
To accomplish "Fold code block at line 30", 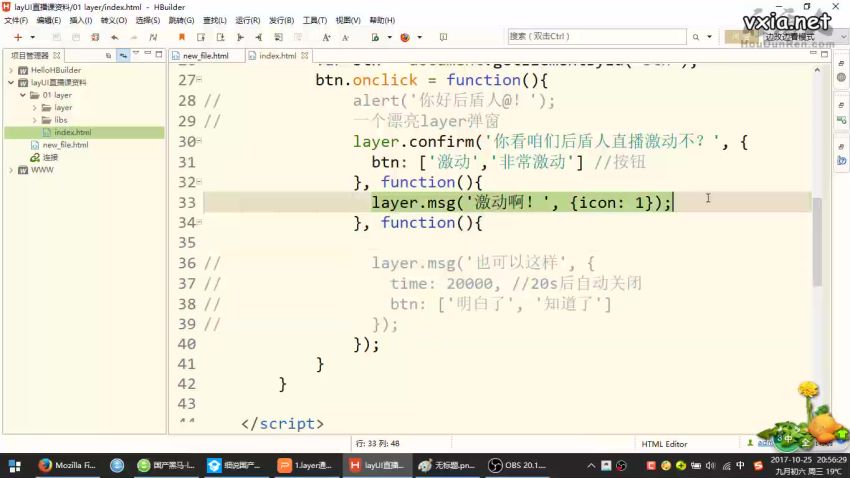I will [199, 141].
